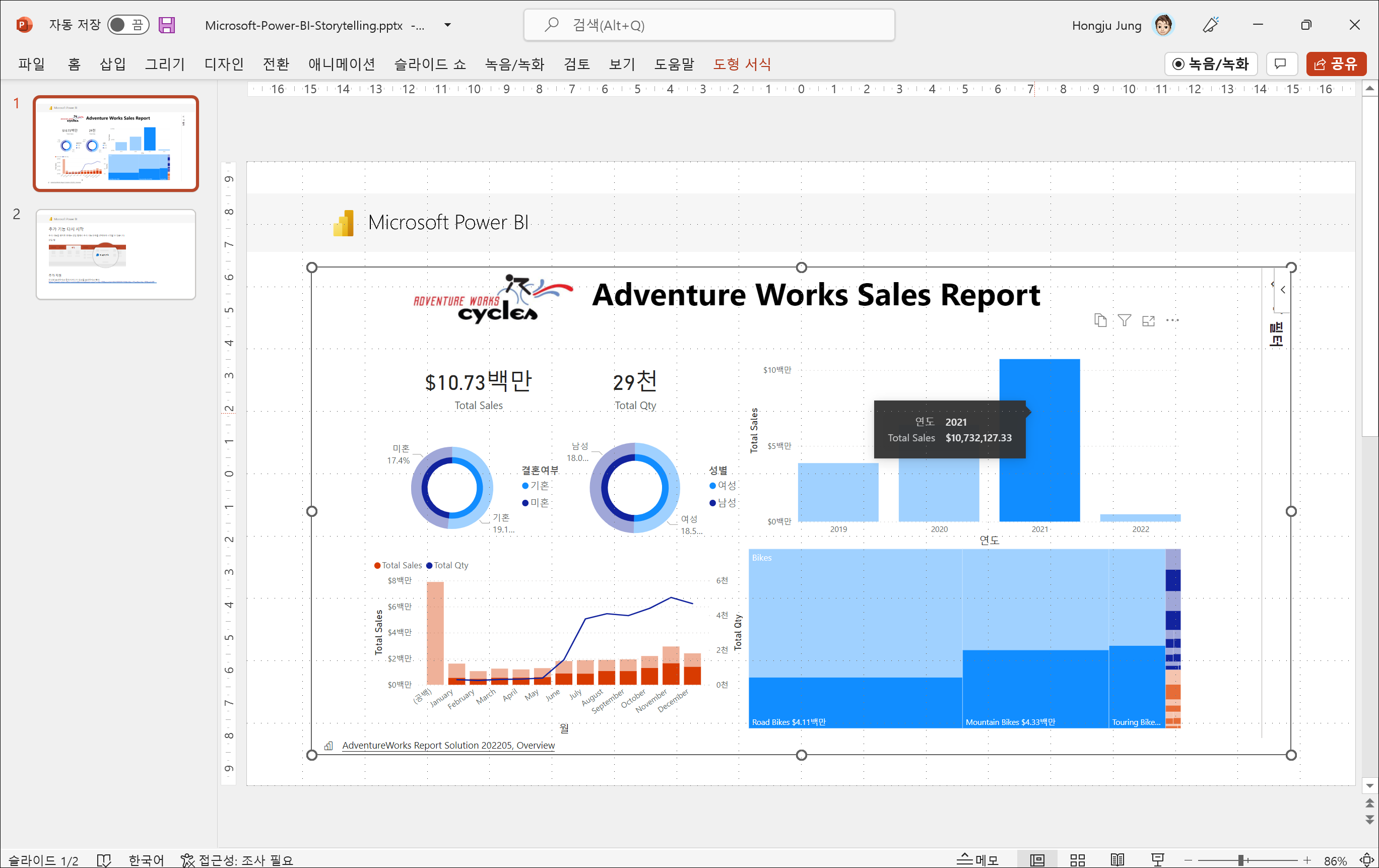The width and height of the screenshot is (1379, 868).
Task: Fit slide to current window icon
Action: click(x=1366, y=859)
